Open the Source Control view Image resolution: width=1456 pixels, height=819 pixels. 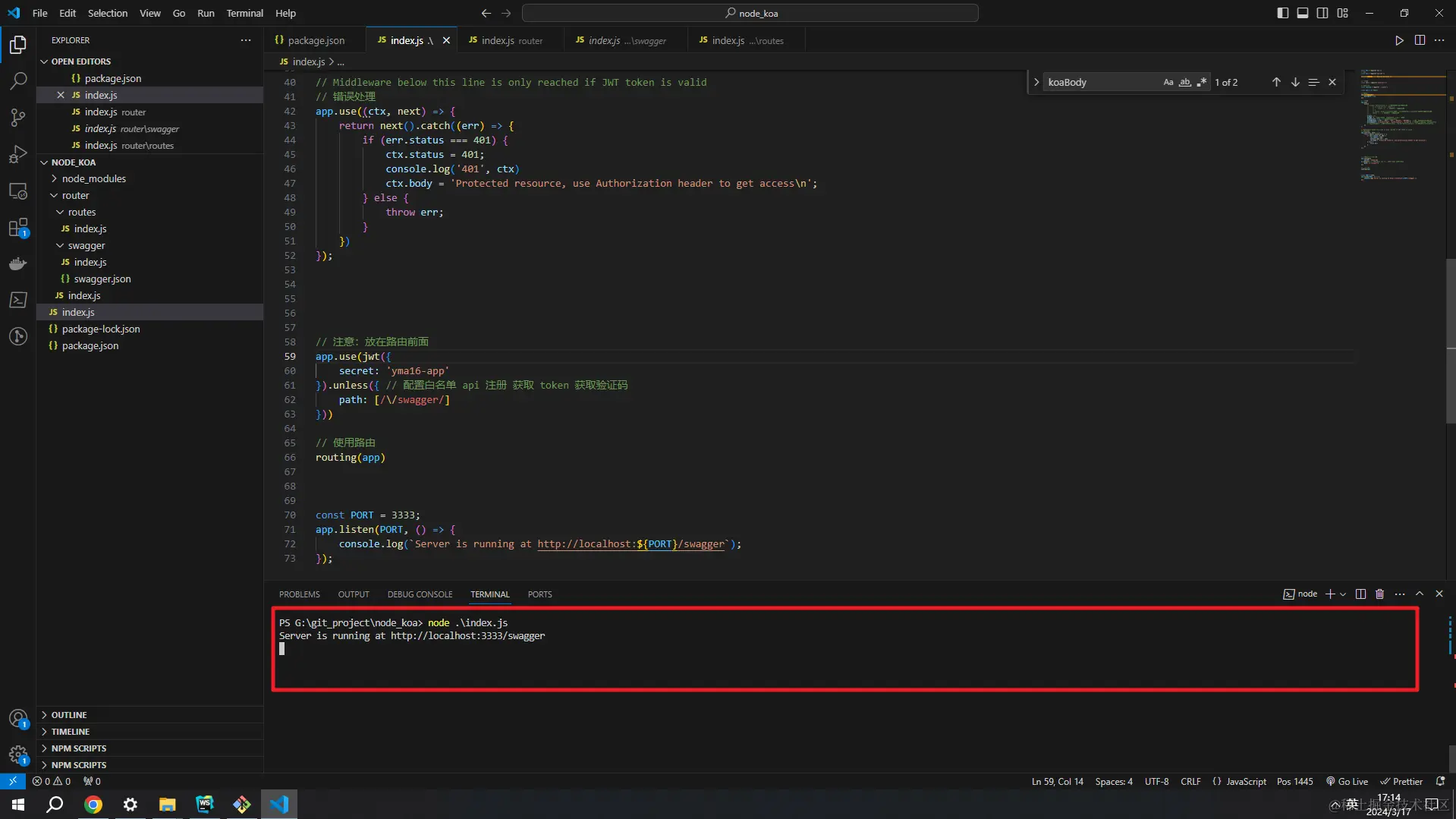[18, 117]
